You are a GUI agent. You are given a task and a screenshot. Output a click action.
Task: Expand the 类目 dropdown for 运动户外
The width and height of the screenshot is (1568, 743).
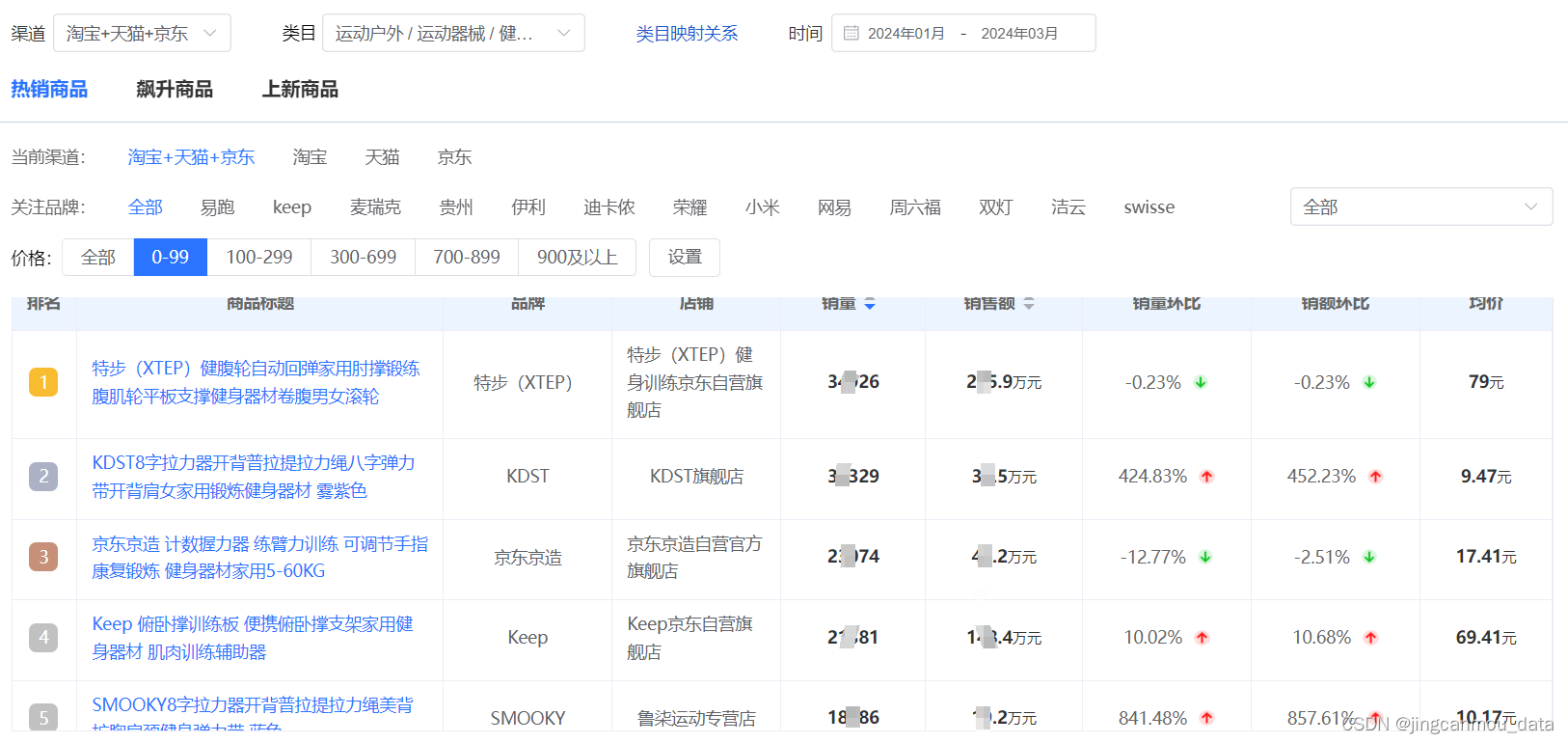[453, 33]
